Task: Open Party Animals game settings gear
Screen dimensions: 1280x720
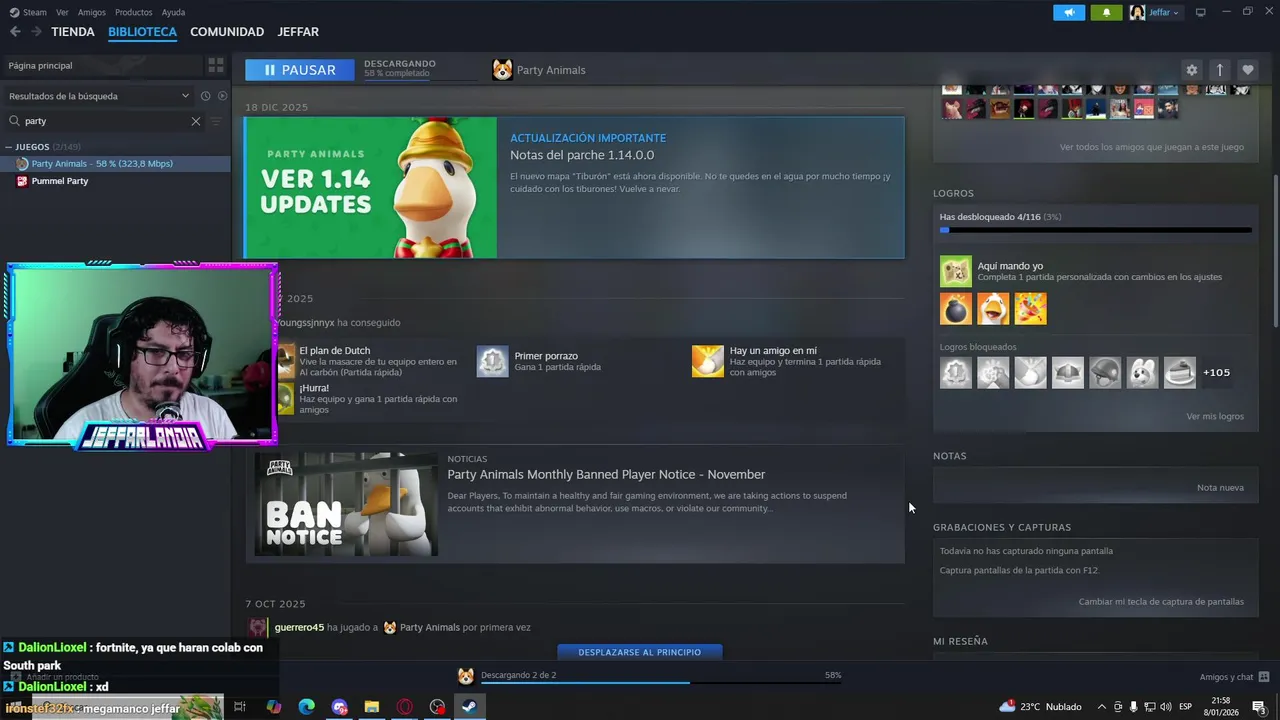Action: click(x=1191, y=70)
